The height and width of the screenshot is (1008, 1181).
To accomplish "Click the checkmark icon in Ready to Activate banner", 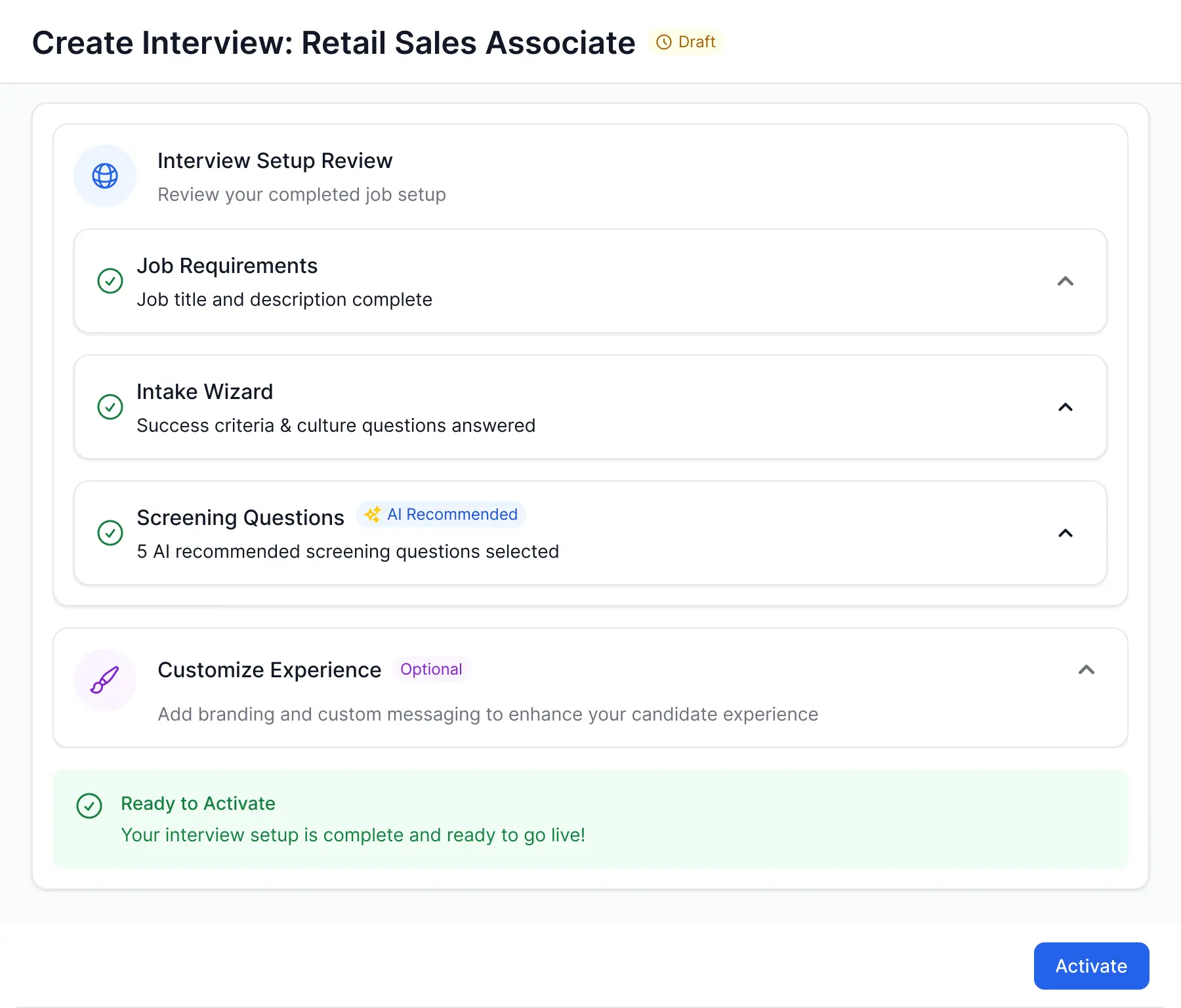I will point(89,806).
